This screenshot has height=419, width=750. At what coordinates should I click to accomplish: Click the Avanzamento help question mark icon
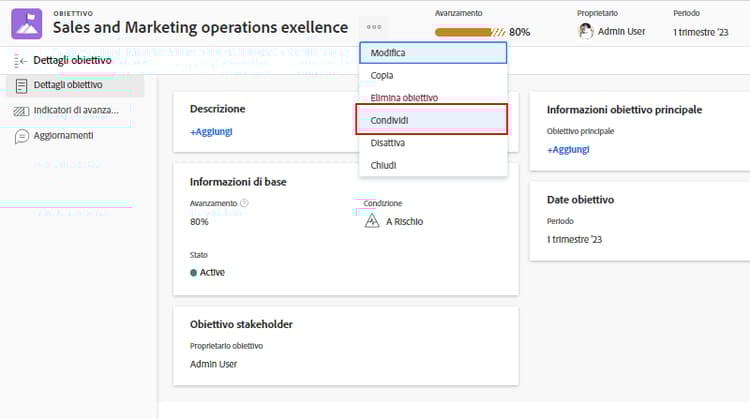point(244,203)
